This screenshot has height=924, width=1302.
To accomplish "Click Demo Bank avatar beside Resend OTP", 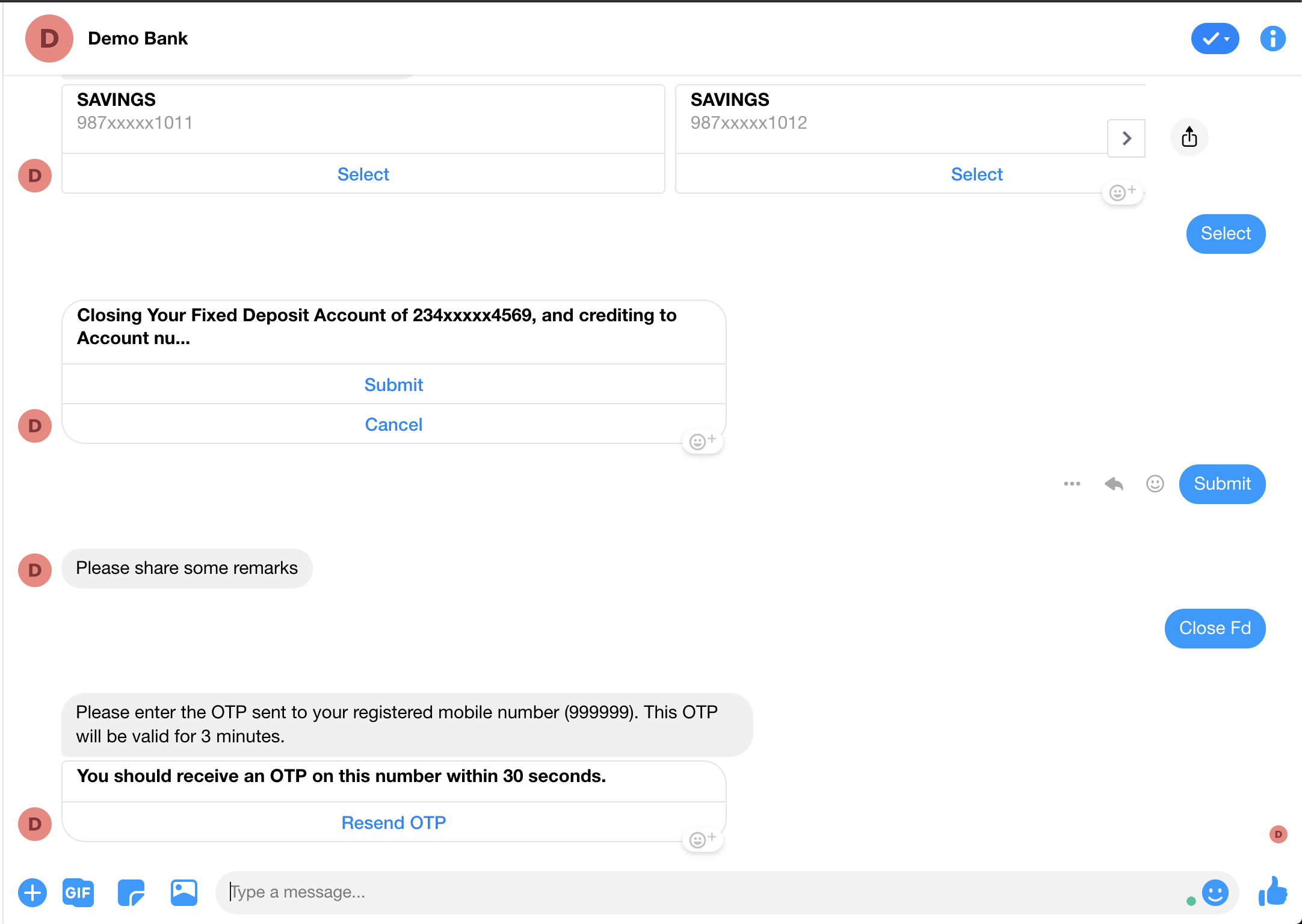I will pos(35,824).
